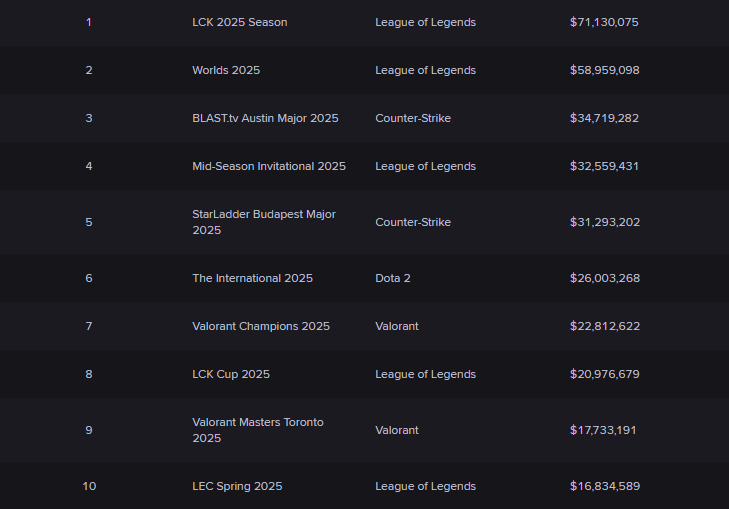Click Counter-Strike label in StarLadder Budapest row
Viewport: 729px width, 509px height.
[x=413, y=222]
